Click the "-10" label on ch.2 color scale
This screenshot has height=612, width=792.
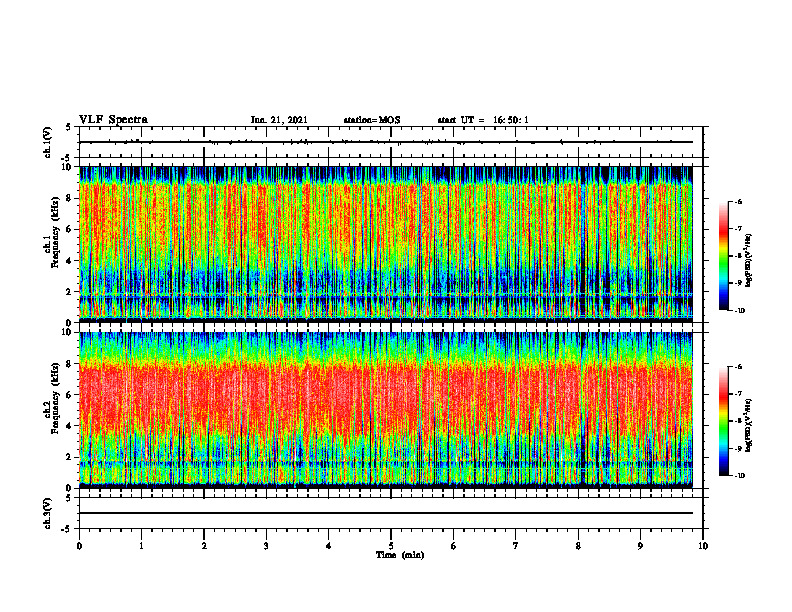click(x=740, y=476)
